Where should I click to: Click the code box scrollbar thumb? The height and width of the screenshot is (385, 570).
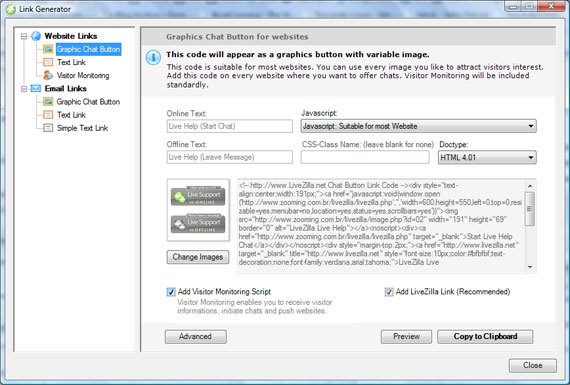tap(530, 209)
